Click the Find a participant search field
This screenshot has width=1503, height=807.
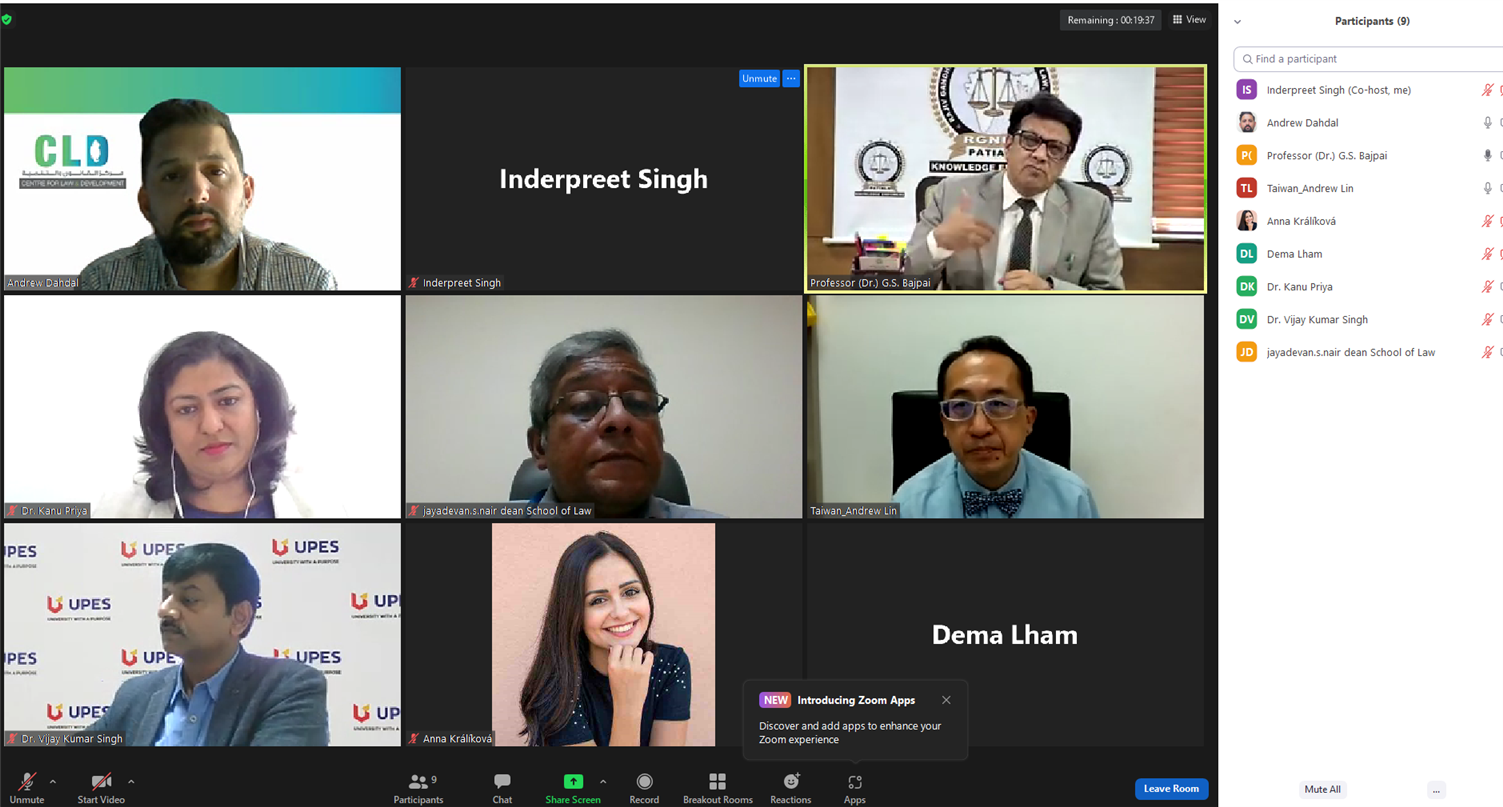(x=1368, y=59)
